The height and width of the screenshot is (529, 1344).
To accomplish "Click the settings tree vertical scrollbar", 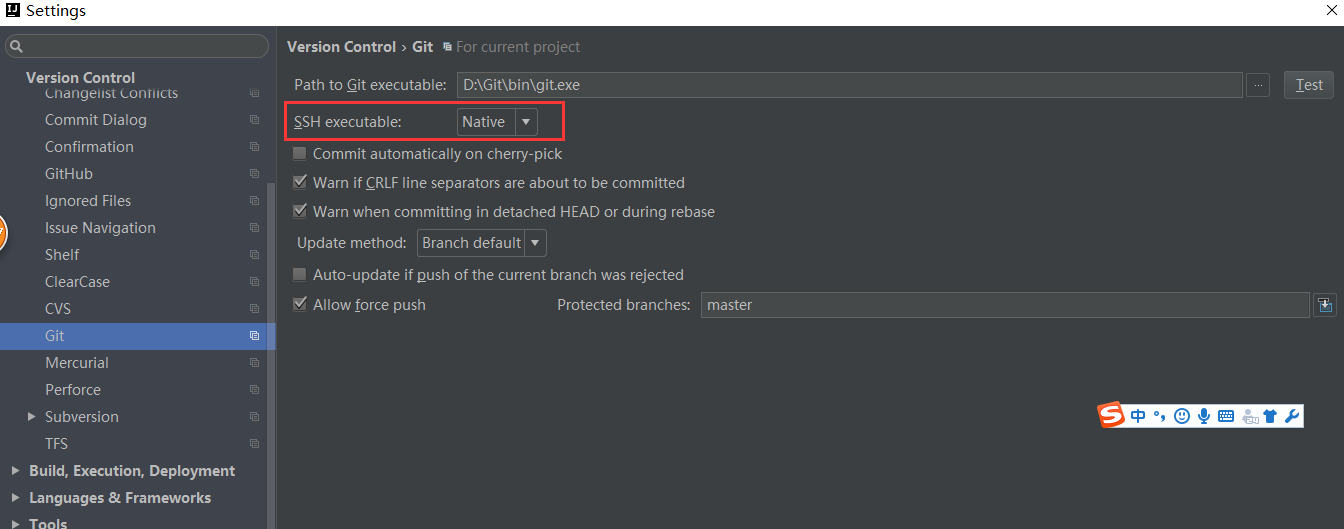I will 271,355.
